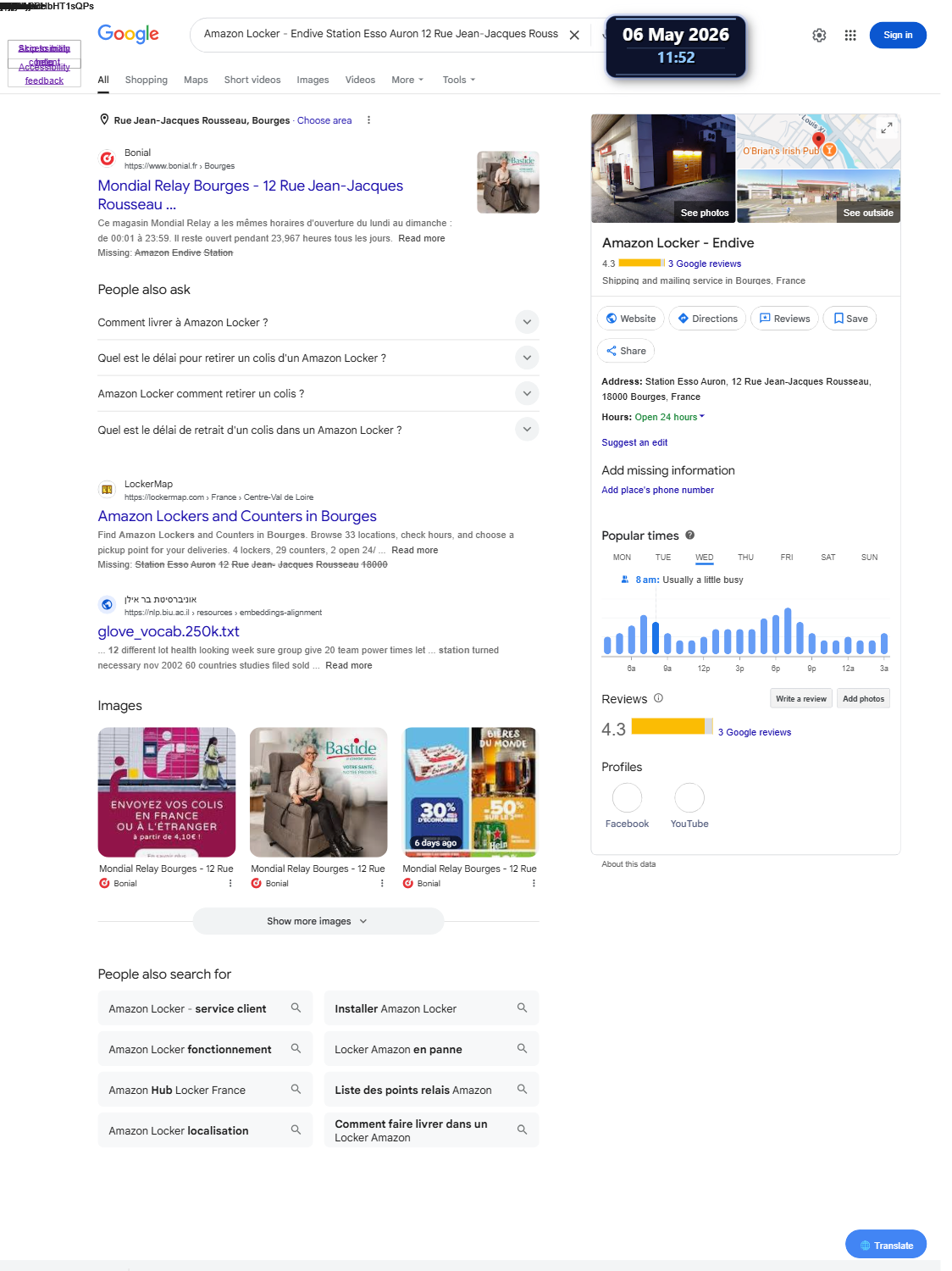Open the Reviews info icon
The image size is (952, 1271).
pos(659,698)
